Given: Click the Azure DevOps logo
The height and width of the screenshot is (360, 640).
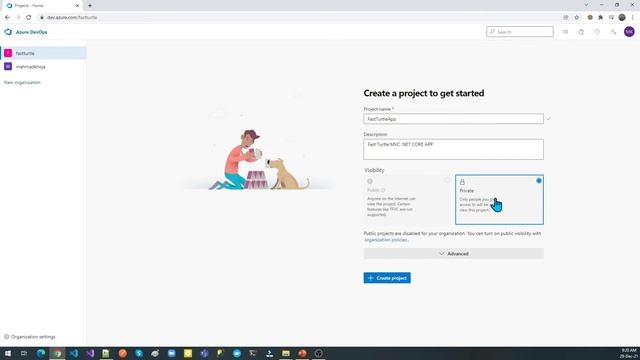Looking at the screenshot, I should (x=8, y=32).
